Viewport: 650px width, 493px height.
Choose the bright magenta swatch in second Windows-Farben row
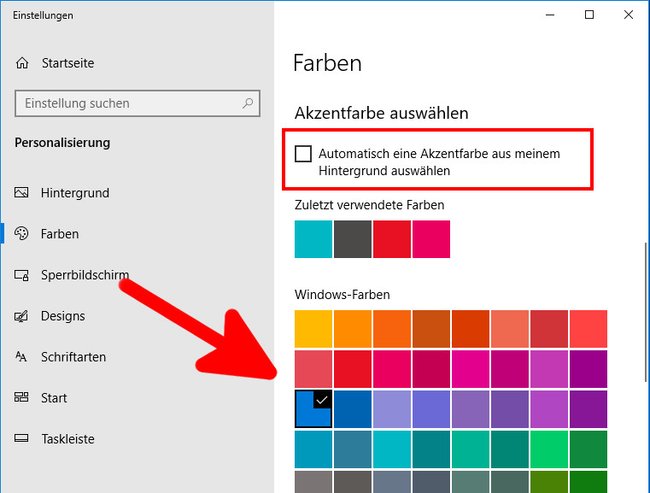pyautogui.click(x=471, y=369)
